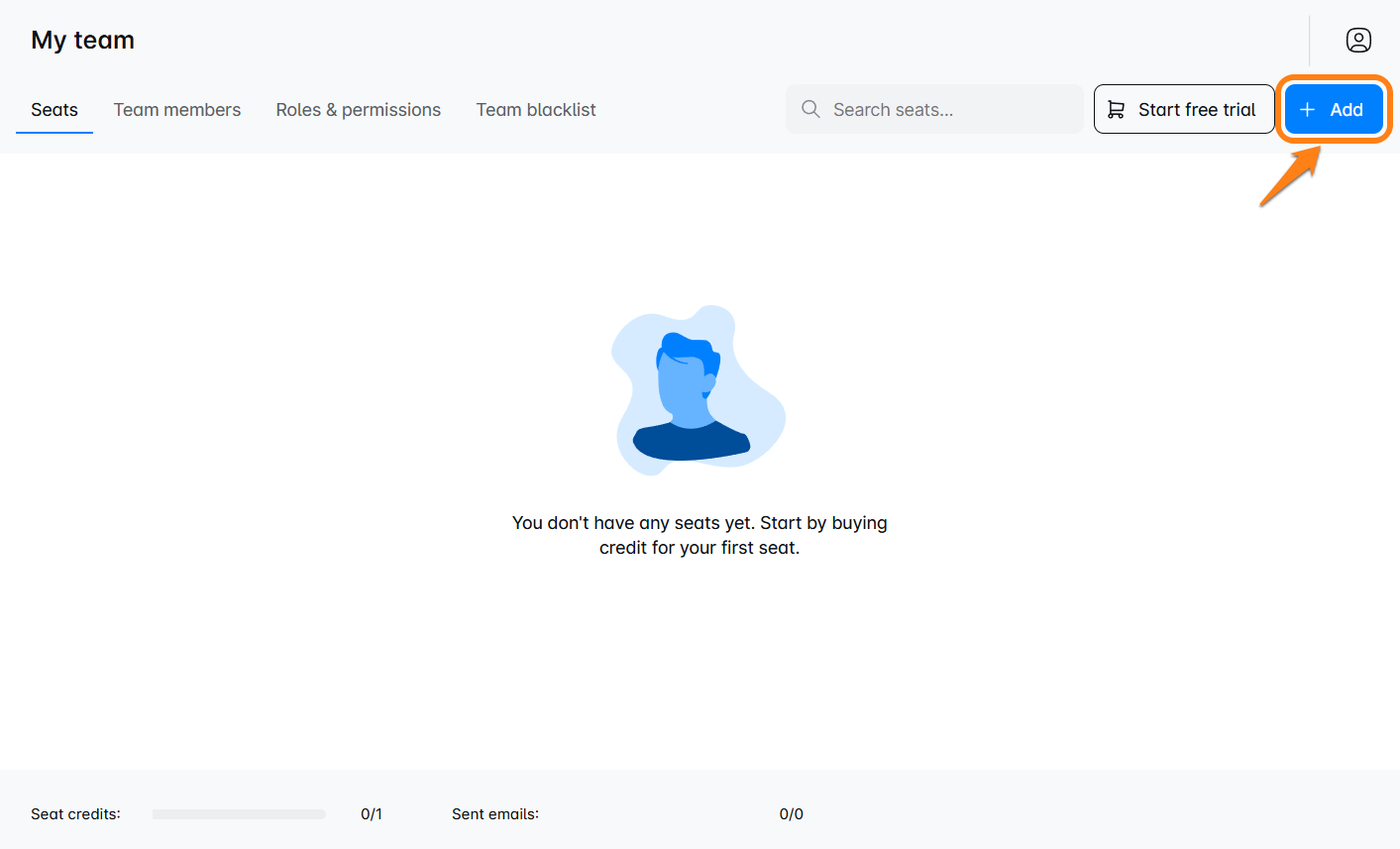Image resolution: width=1400 pixels, height=849 pixels.
Task: Click the orange arrow pointing at Add
Action: tap(1289, 178)
